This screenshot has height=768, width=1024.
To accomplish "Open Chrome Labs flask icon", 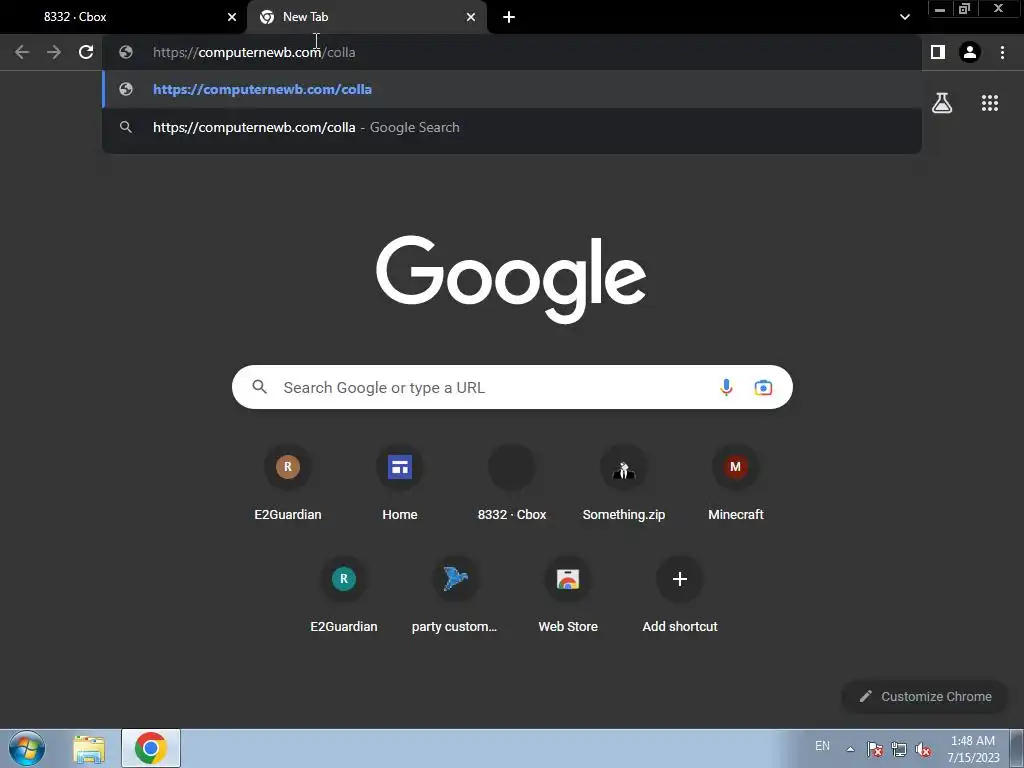I will tap(942, 103).
